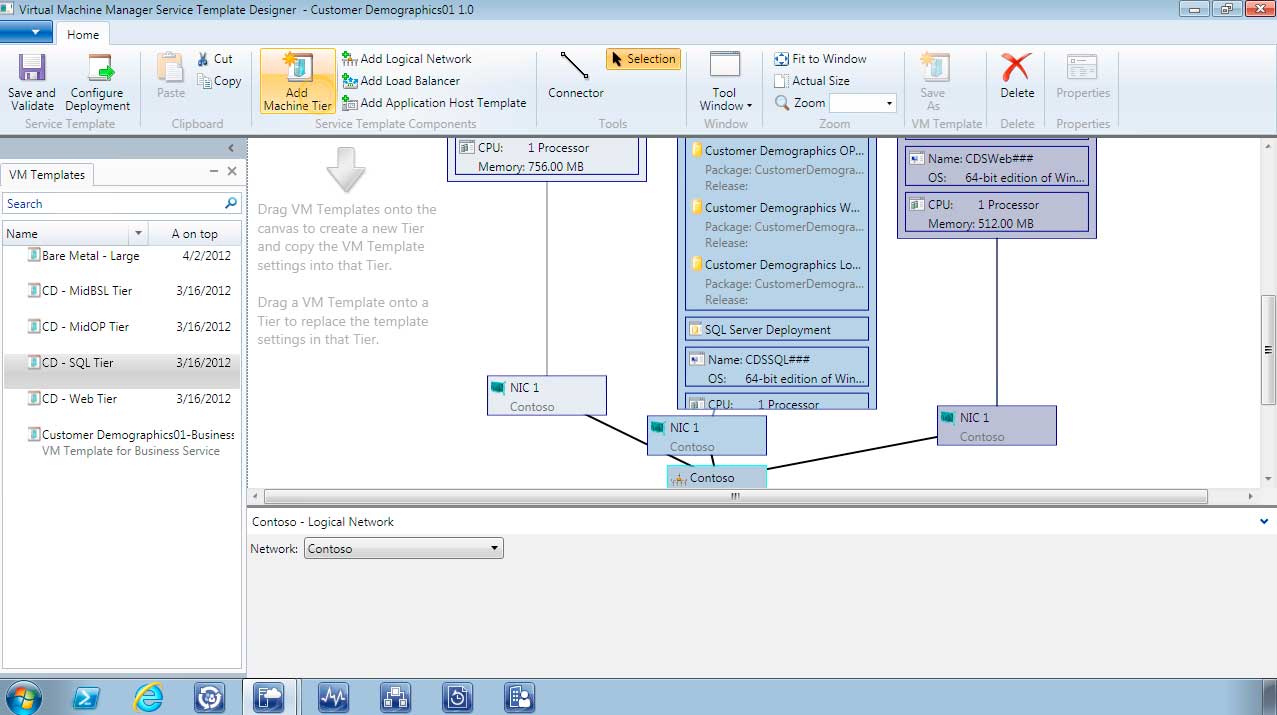
Task: Minimize the VM Templates panel
Action: pyautogui.click(x=213, y=172)
